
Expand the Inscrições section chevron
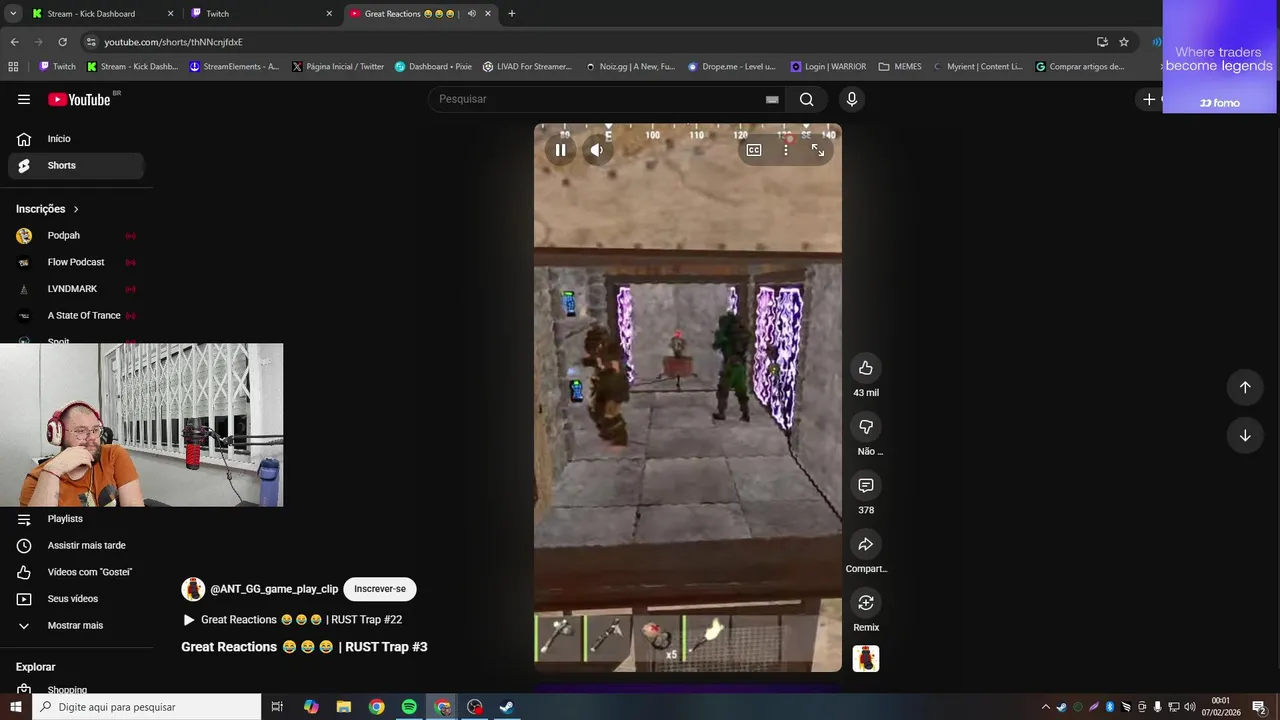click(76, 209)
